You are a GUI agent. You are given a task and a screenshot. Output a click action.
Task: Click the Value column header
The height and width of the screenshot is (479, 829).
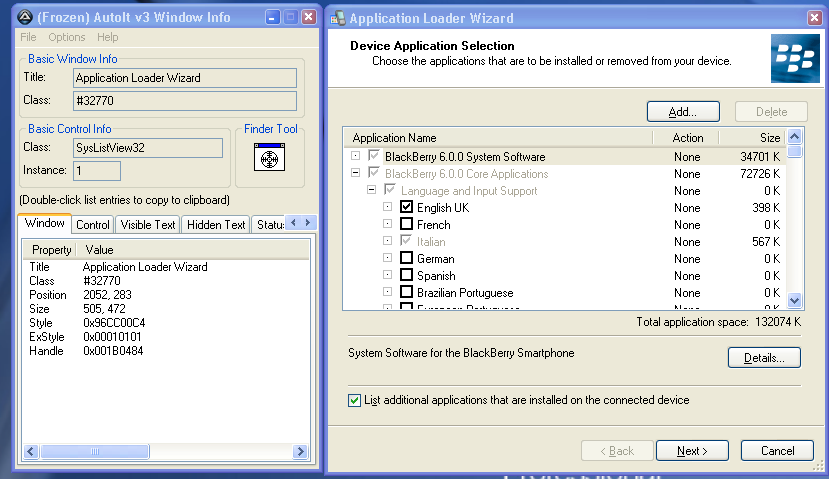194,250
